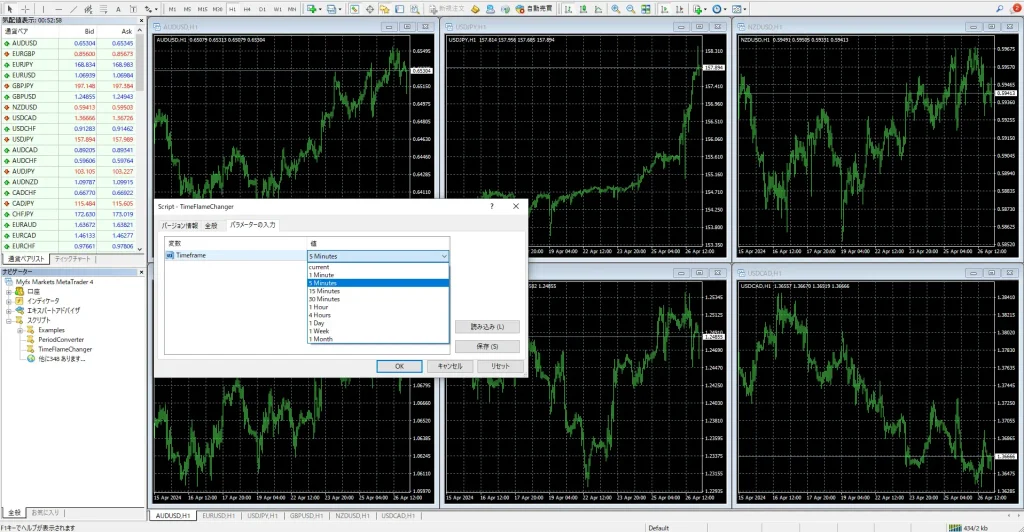Open the profiles icon
Image resolution: width=1024 pixels, height=532 pixels.
click(332, 9)
